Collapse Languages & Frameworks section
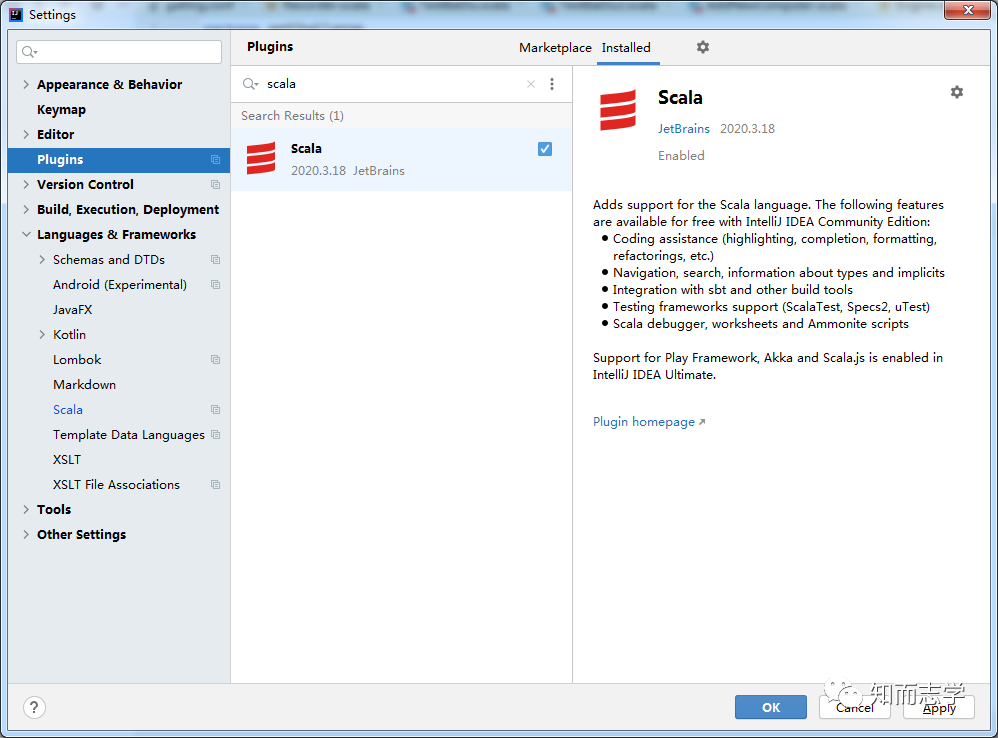Screen dimensions: 998x738 point(26,234)
